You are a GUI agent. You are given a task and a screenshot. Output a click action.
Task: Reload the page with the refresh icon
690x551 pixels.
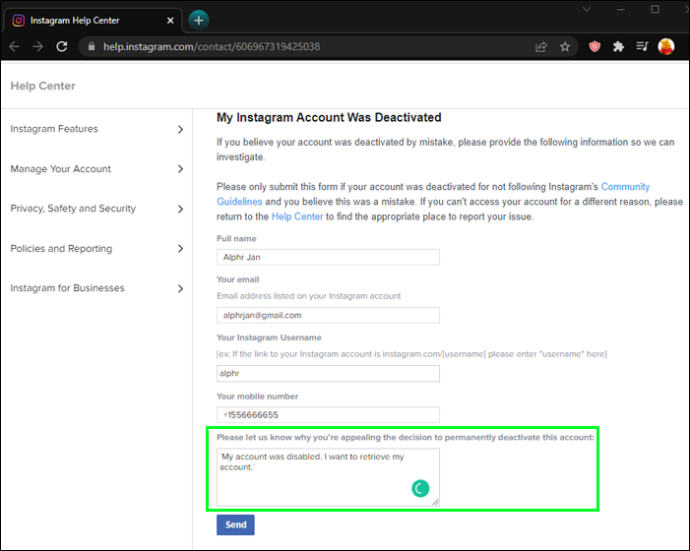point(62,47)
